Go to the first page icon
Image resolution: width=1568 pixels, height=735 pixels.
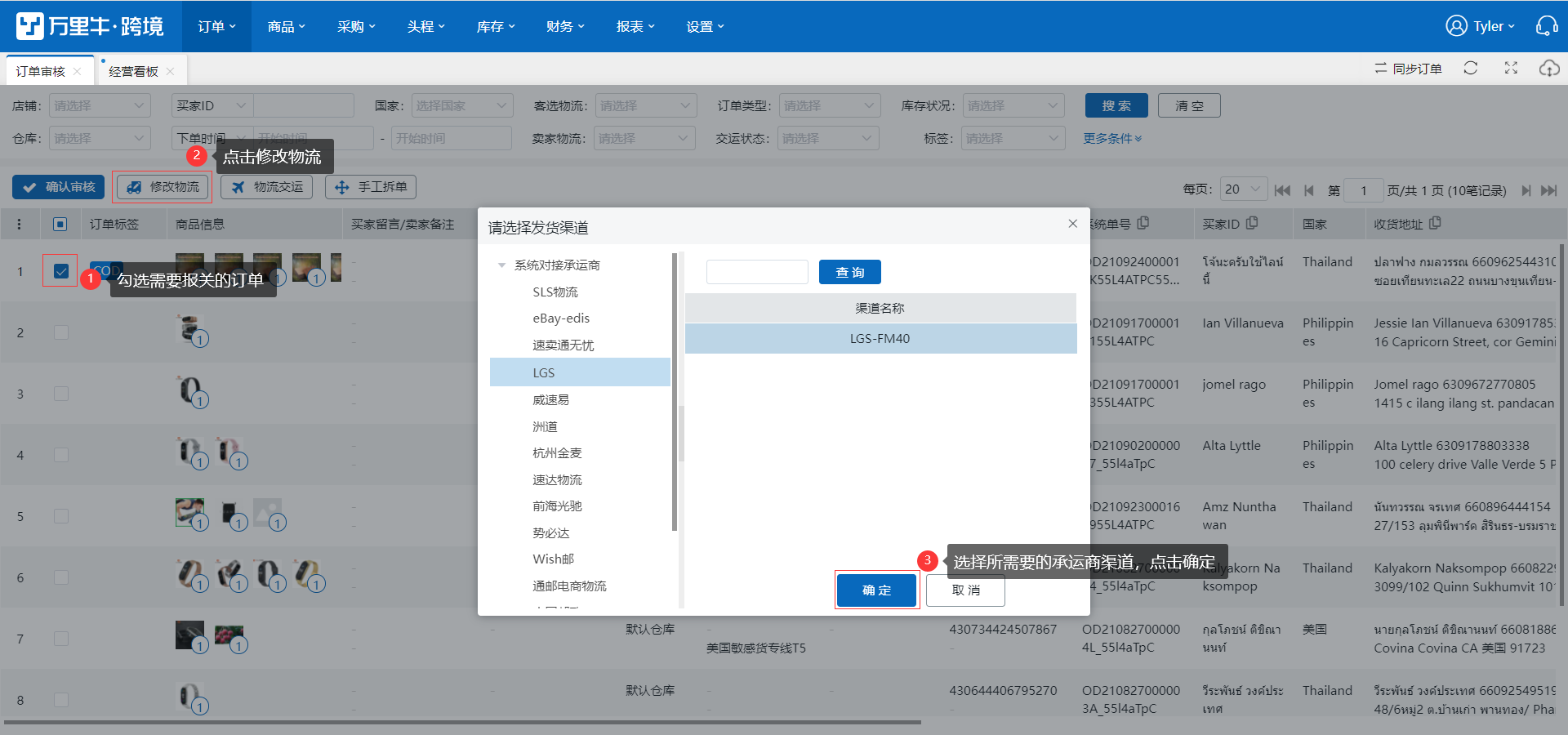(x=1282, y=190)
